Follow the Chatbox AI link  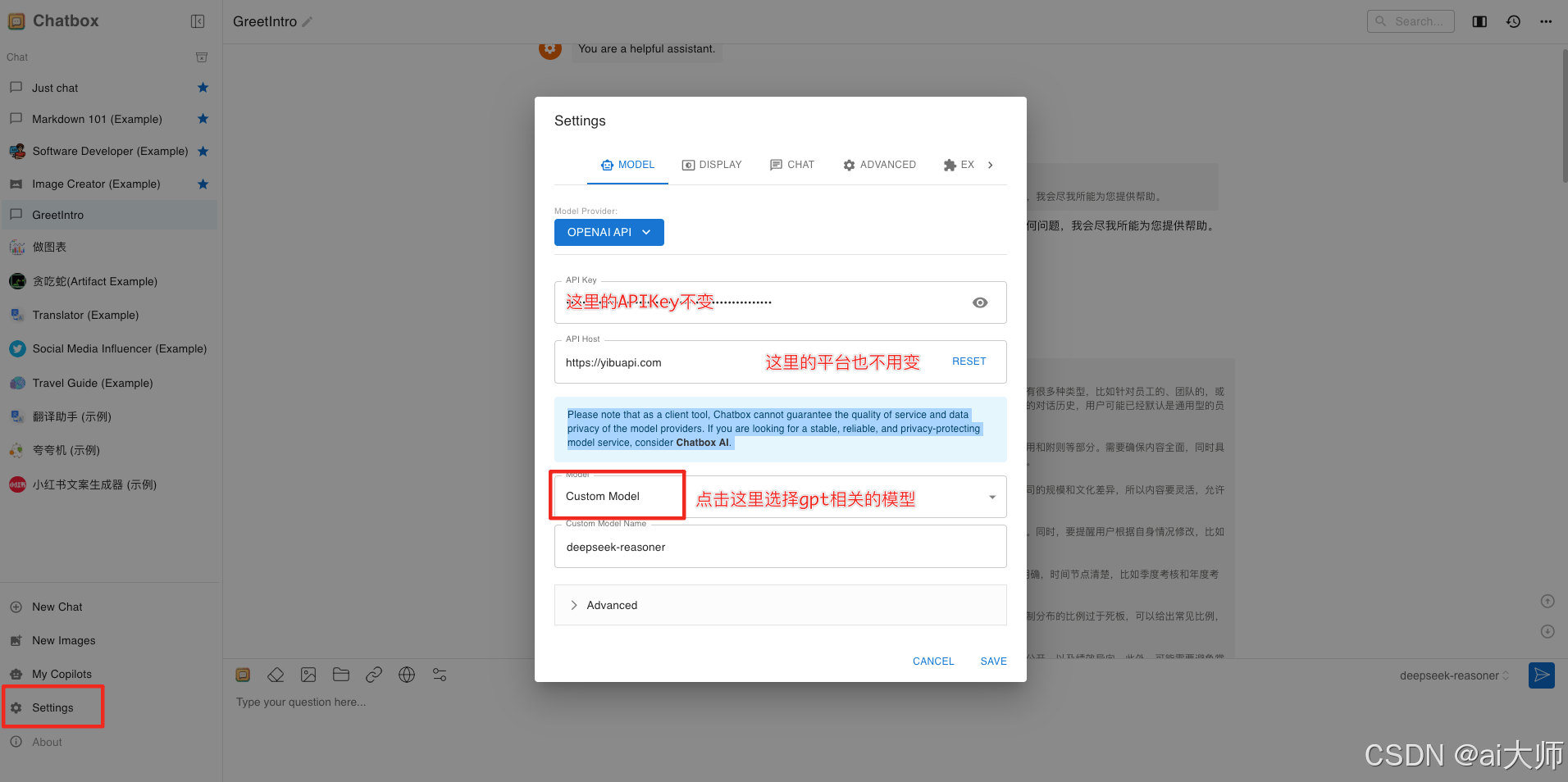[702, 443]
